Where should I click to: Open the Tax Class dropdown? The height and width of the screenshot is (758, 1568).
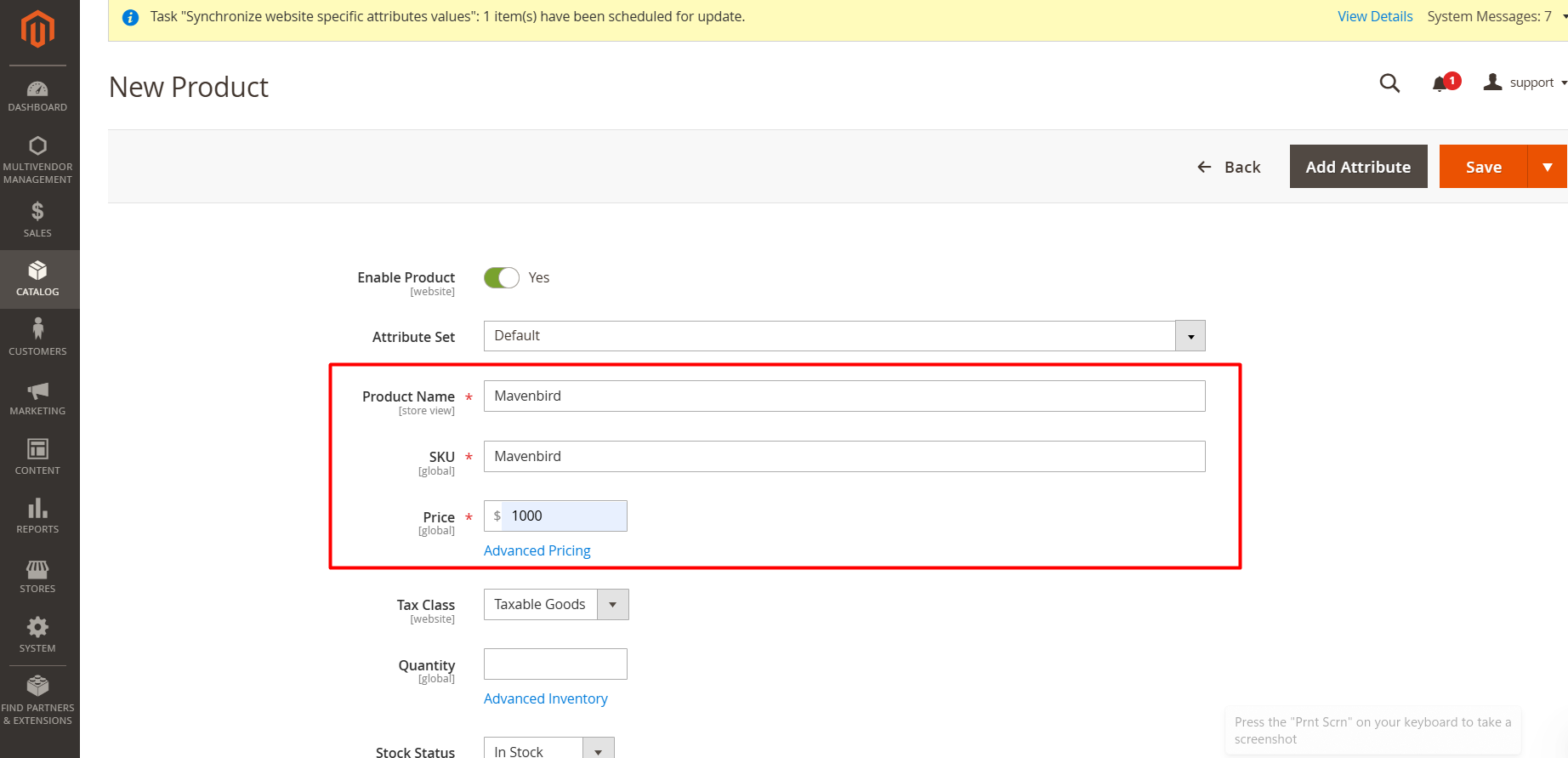(556, 605)
